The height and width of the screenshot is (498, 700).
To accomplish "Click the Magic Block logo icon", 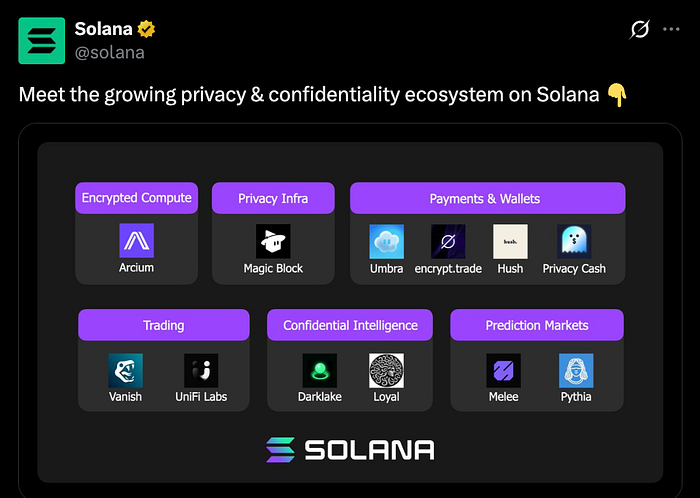I will (x=273, y=242).
